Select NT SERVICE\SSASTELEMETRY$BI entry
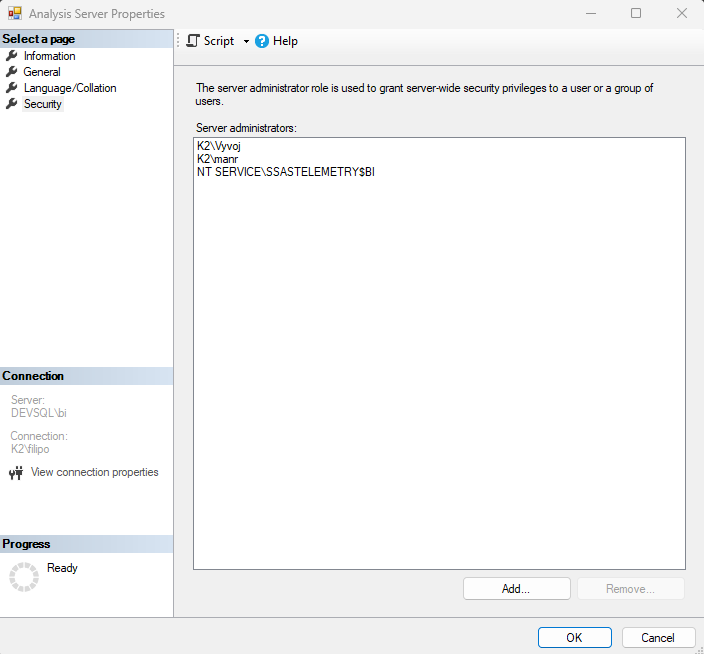Screen dimensions: 704x654 [286, 172]
